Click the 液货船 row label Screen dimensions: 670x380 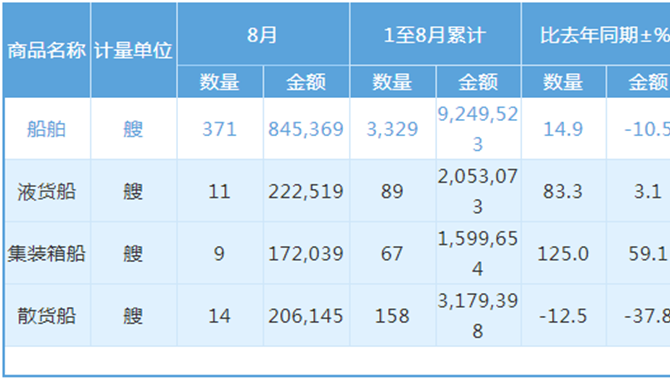point(47,191)
